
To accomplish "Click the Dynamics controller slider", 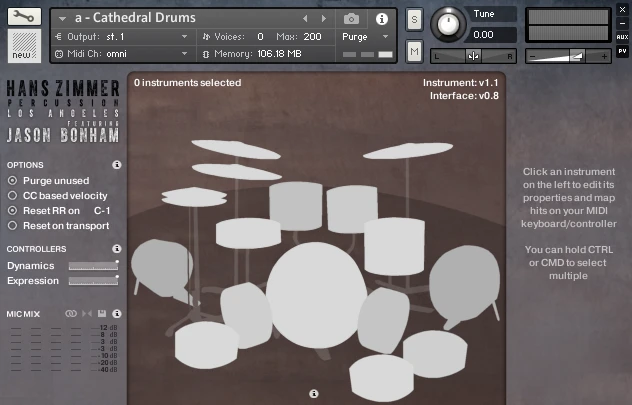I will click(x=93, y=266).
